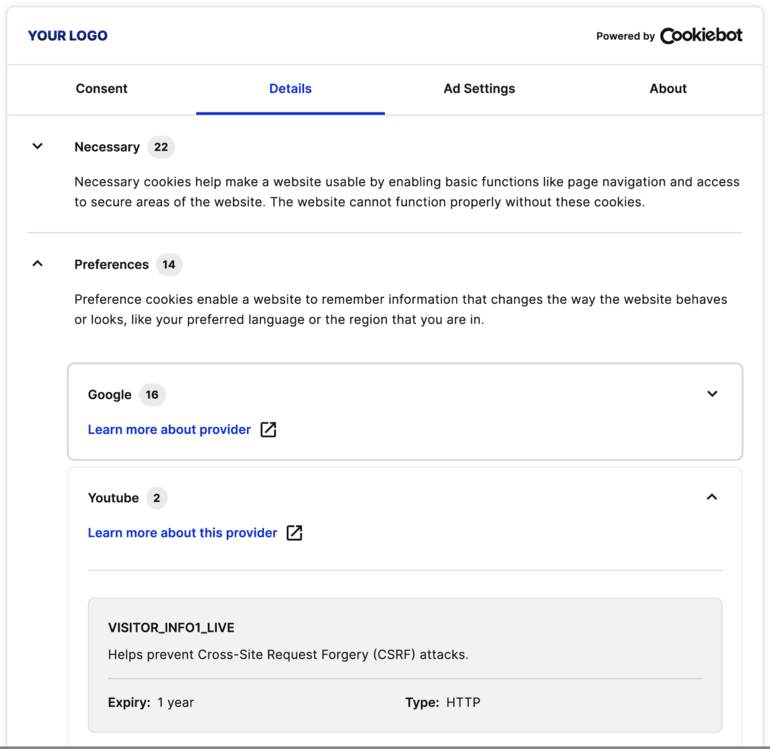Click Learn more about provider link
This screenshot has height=749, width=770.
[169, 430]
